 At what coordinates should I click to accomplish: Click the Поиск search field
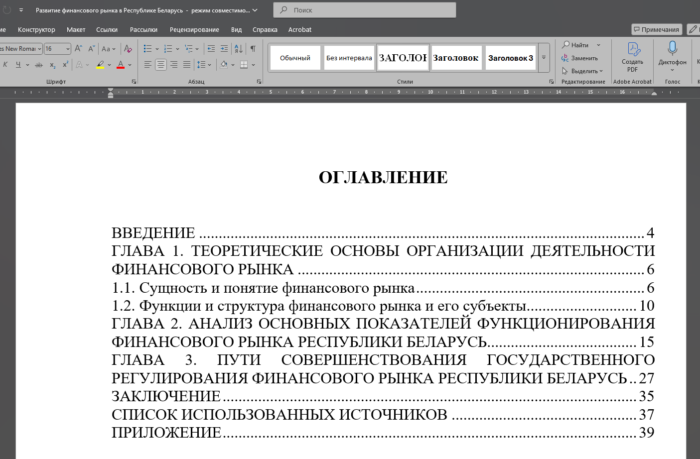(365, 10)
